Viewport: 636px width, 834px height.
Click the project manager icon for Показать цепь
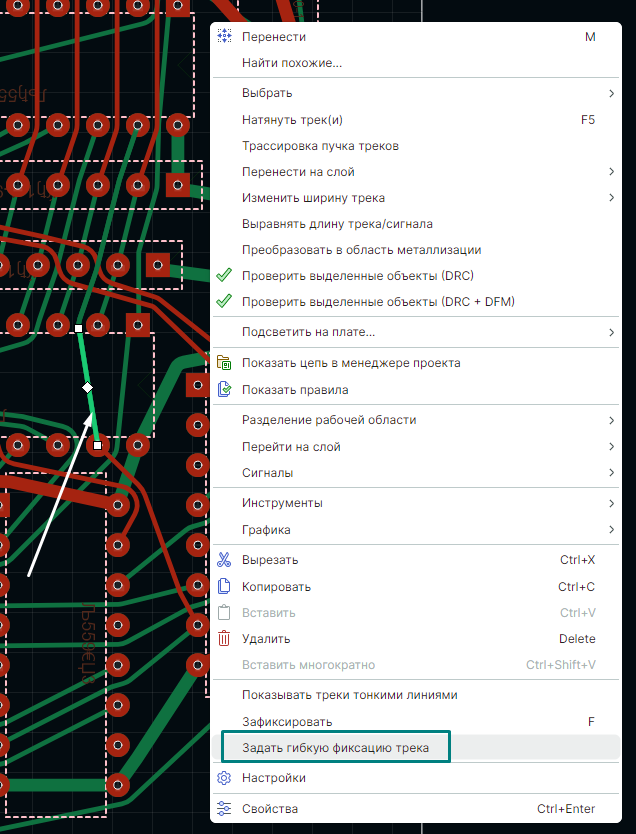pos(224,364)
